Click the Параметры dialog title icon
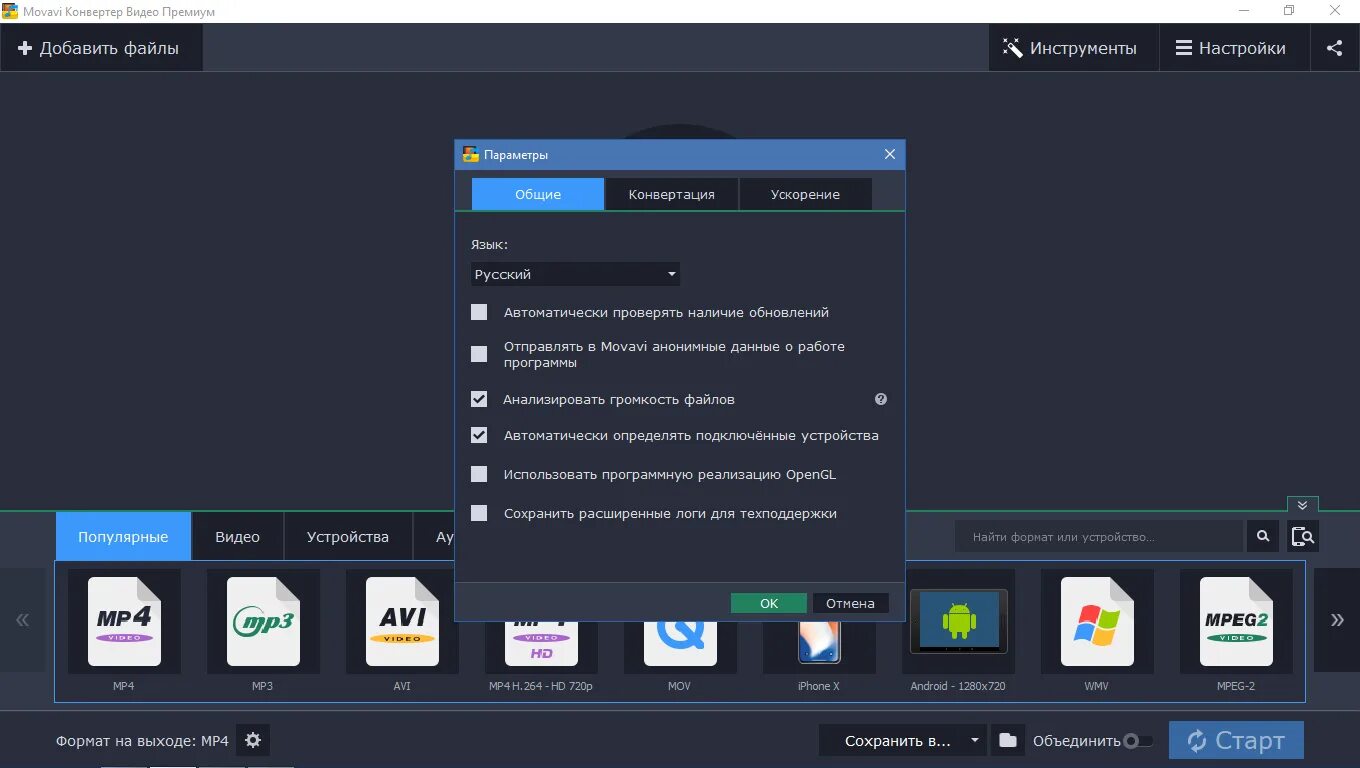The height and width of the screenshot is (768, 1360). coord(471,154)
